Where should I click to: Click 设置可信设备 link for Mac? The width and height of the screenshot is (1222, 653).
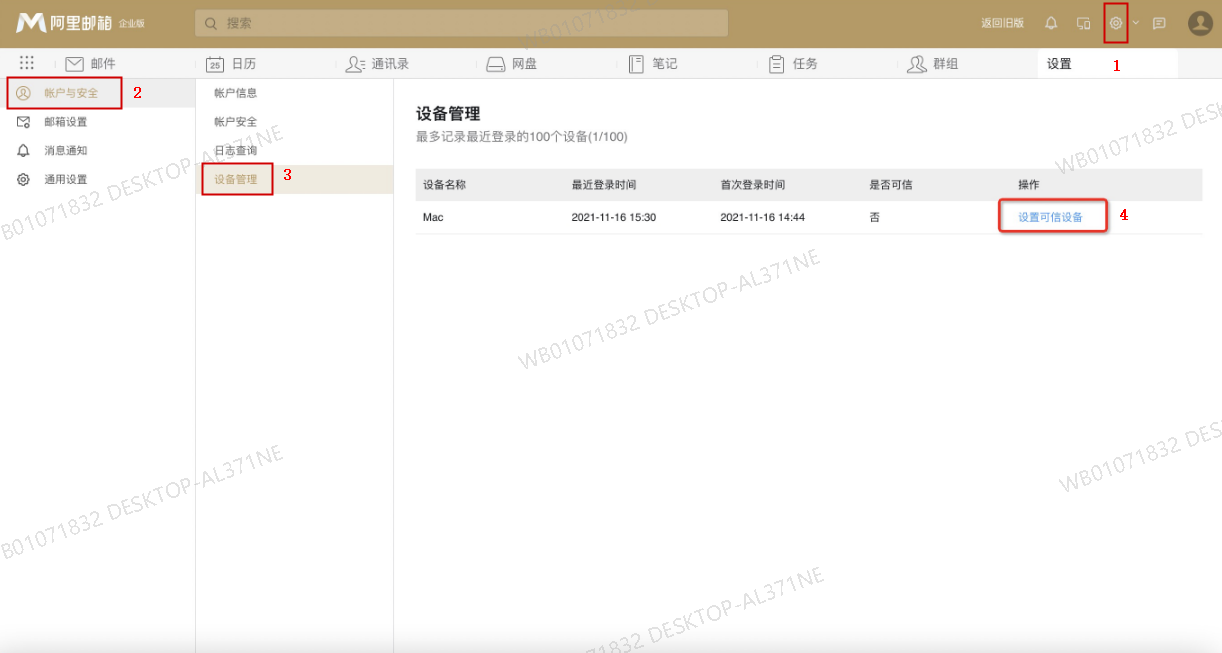[x=1050, y=217]
